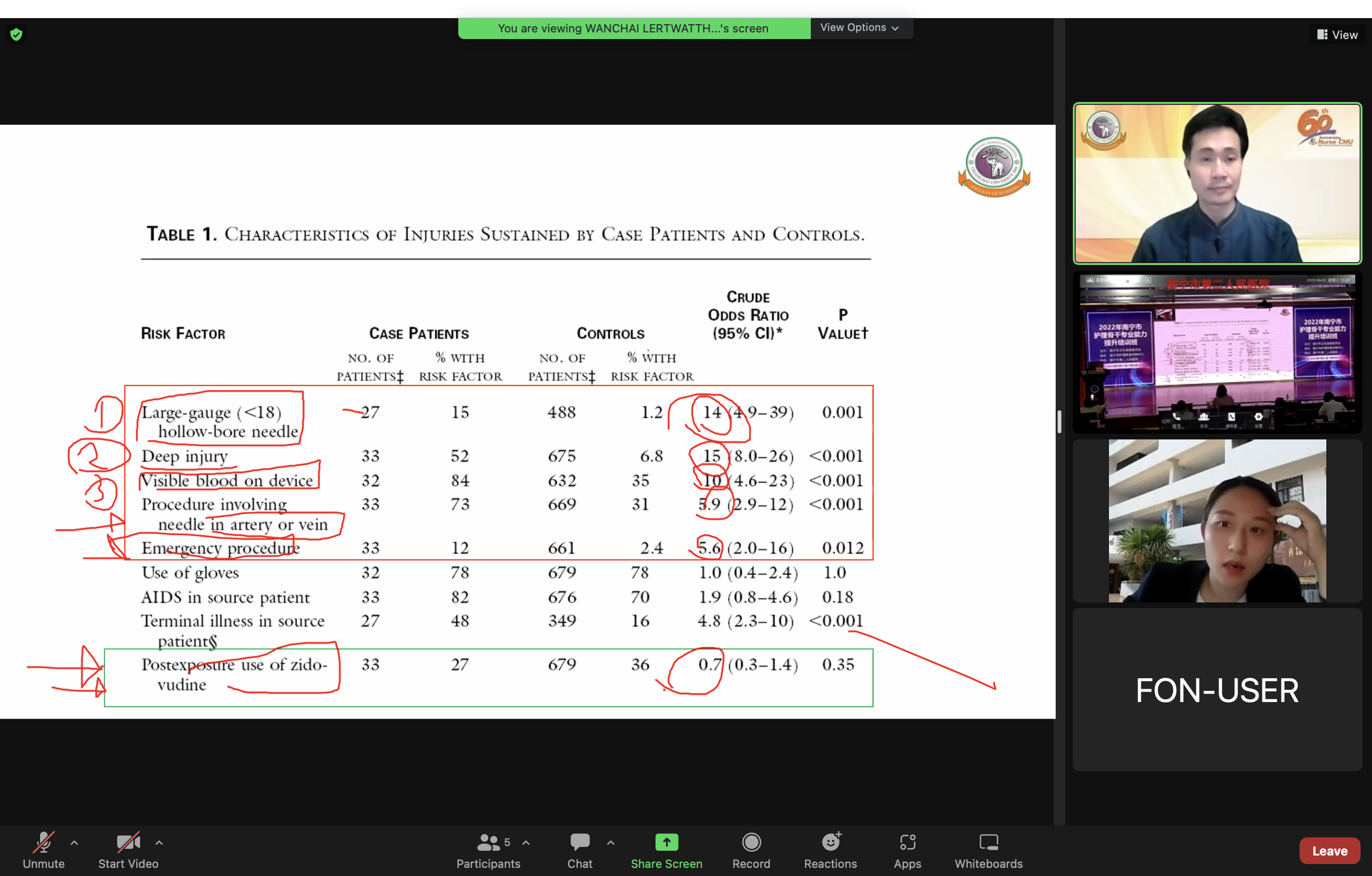Click the Table 1 title text
Screen dimensions: 1372x876
(x=505, y=234)
